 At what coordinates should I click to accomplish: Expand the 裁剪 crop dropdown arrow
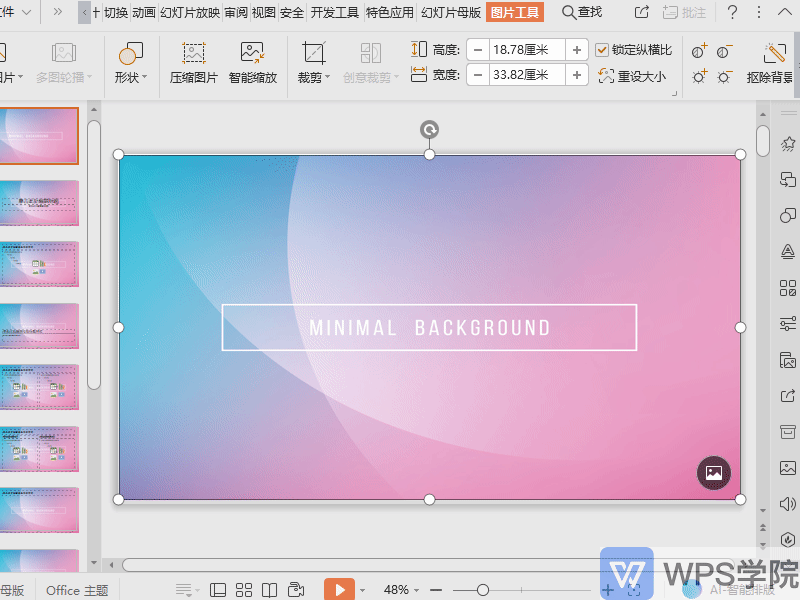(328, 77)
